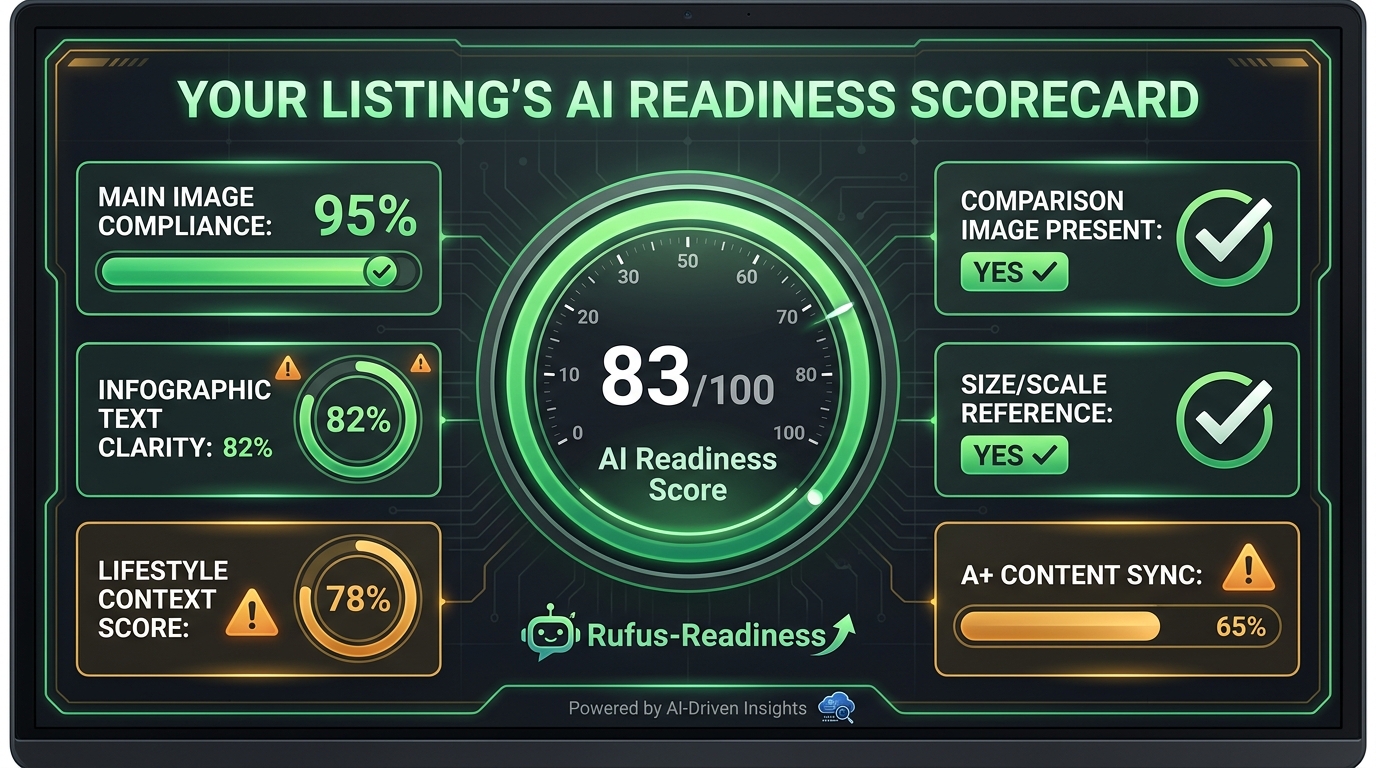Click the YES badge under Size/Scale Reference

tap(1014, 455)
